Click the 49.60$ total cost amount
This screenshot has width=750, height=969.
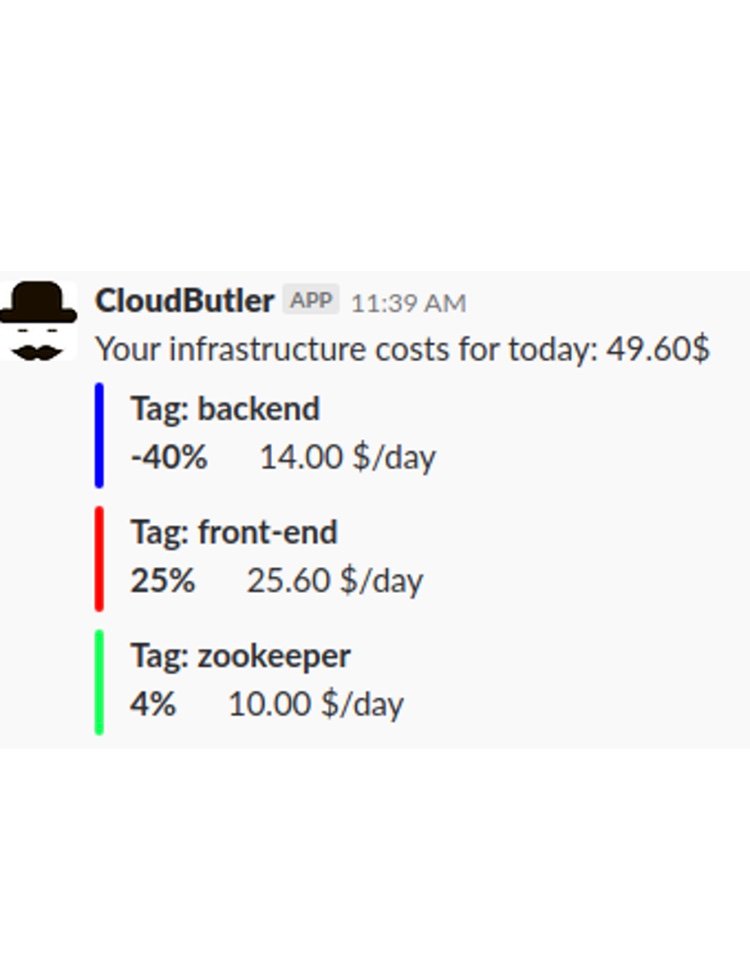pyautogui.click(x=658, y=349)
